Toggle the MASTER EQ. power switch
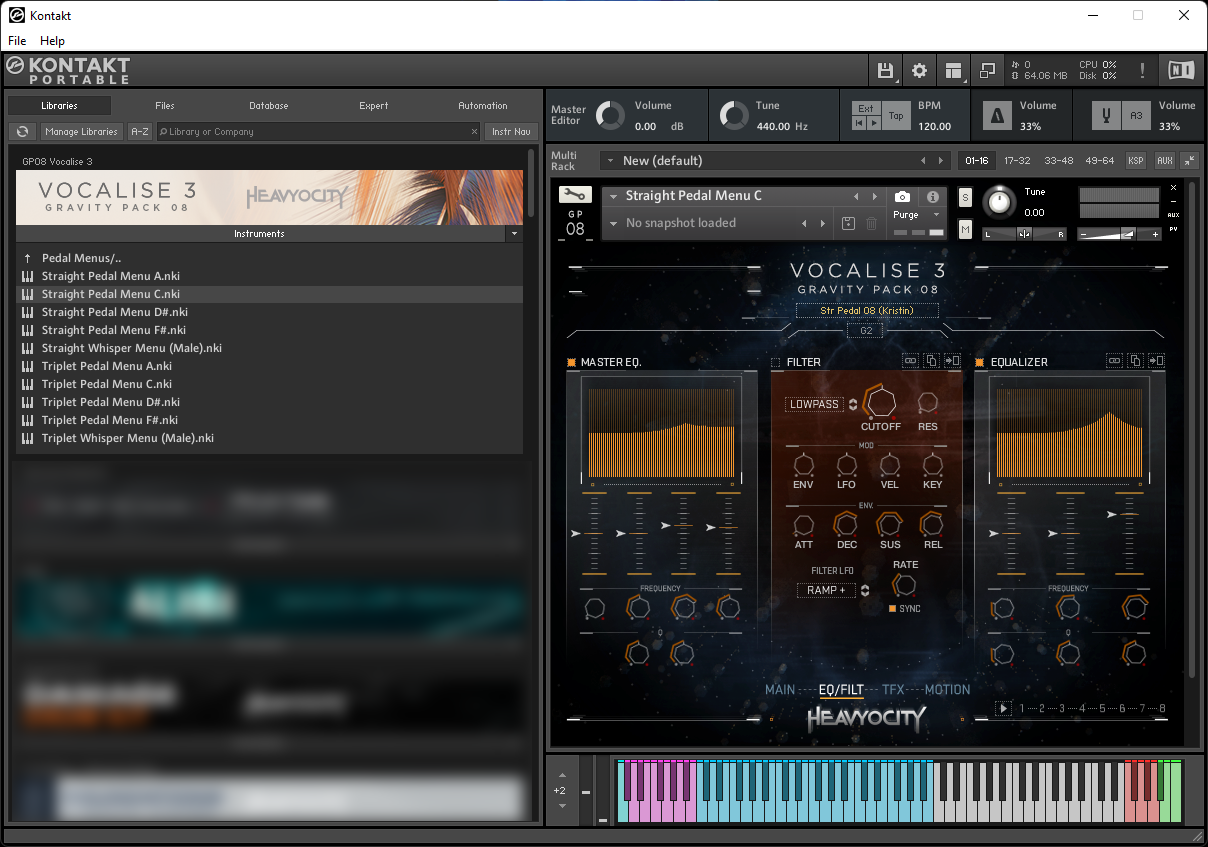1208x847 pixels. 572,362
